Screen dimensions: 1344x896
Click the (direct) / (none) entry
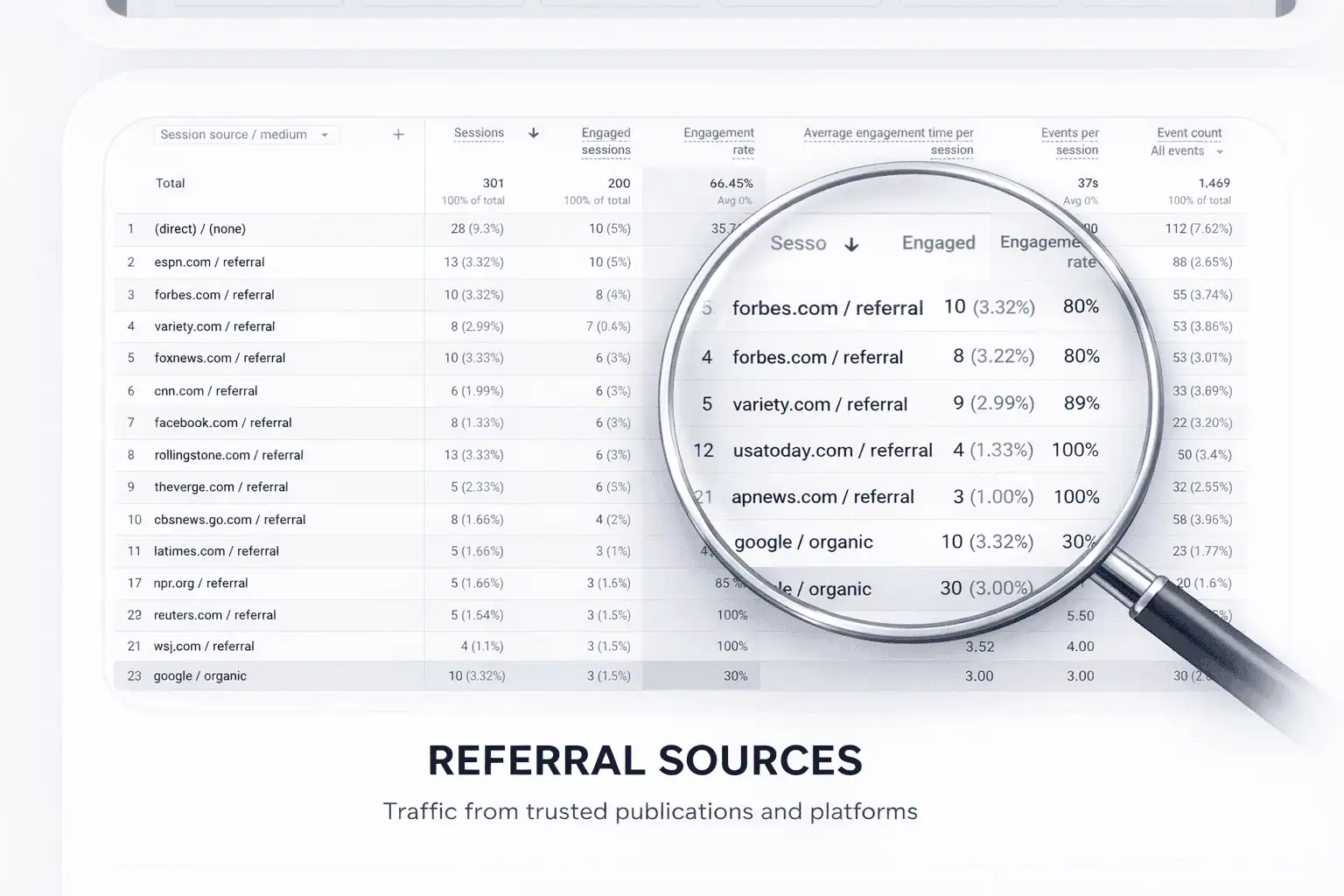[x=199, y=228]
